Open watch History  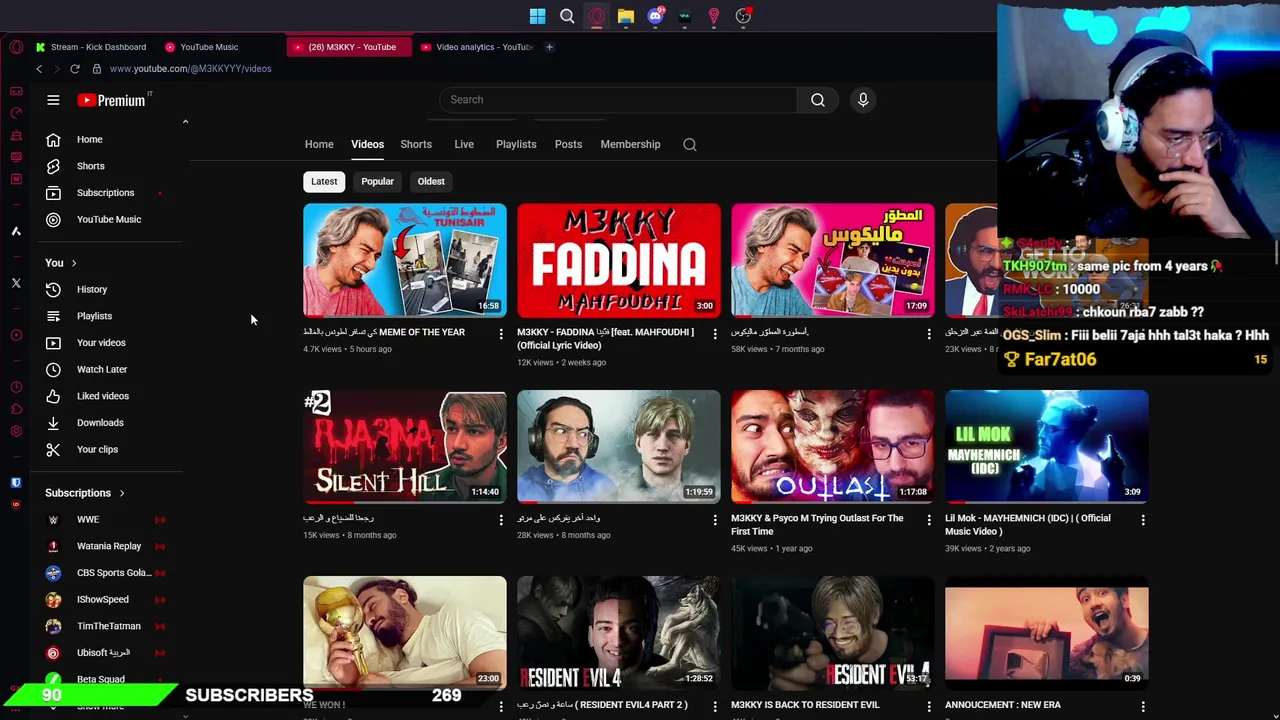(91, 290)
